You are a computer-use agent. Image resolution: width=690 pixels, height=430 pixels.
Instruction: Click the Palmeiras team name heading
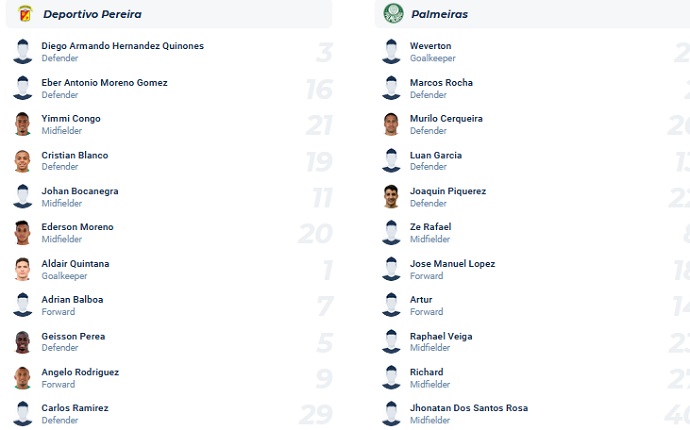439,14
